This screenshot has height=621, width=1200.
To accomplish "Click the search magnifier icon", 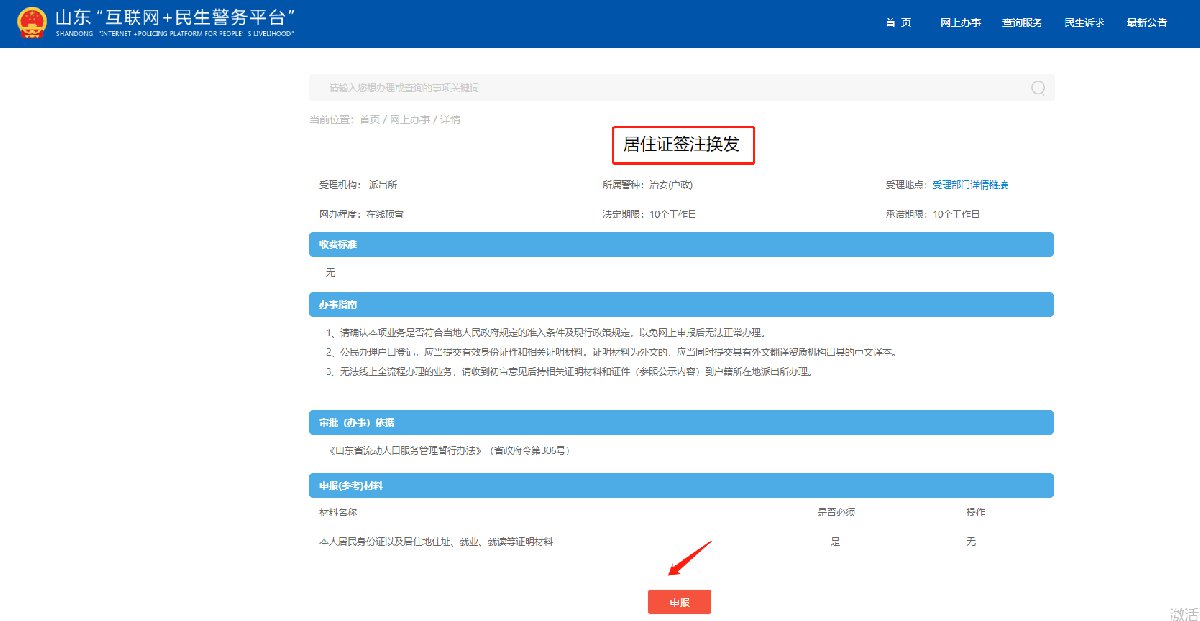I will pos(1038,88).
